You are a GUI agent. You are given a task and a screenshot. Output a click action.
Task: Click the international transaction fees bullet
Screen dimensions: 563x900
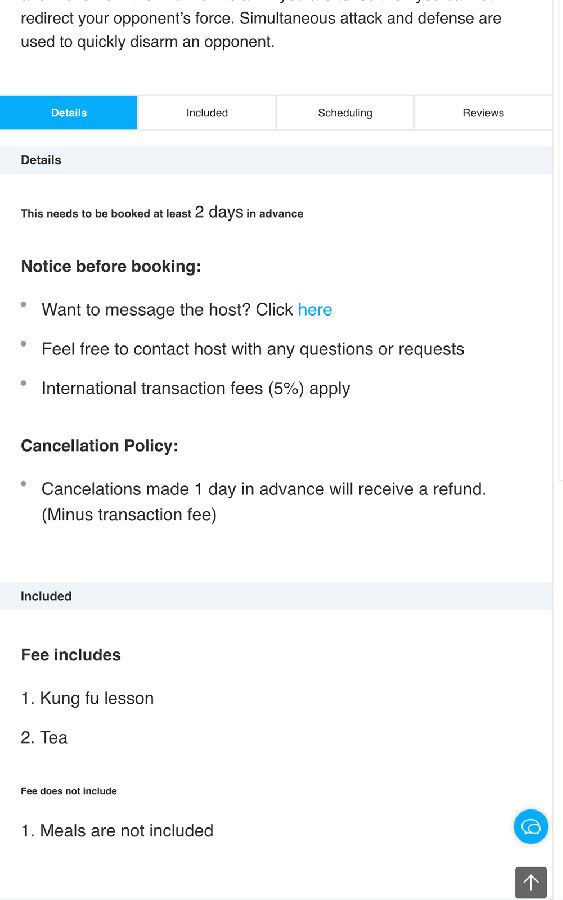point(196,389)
